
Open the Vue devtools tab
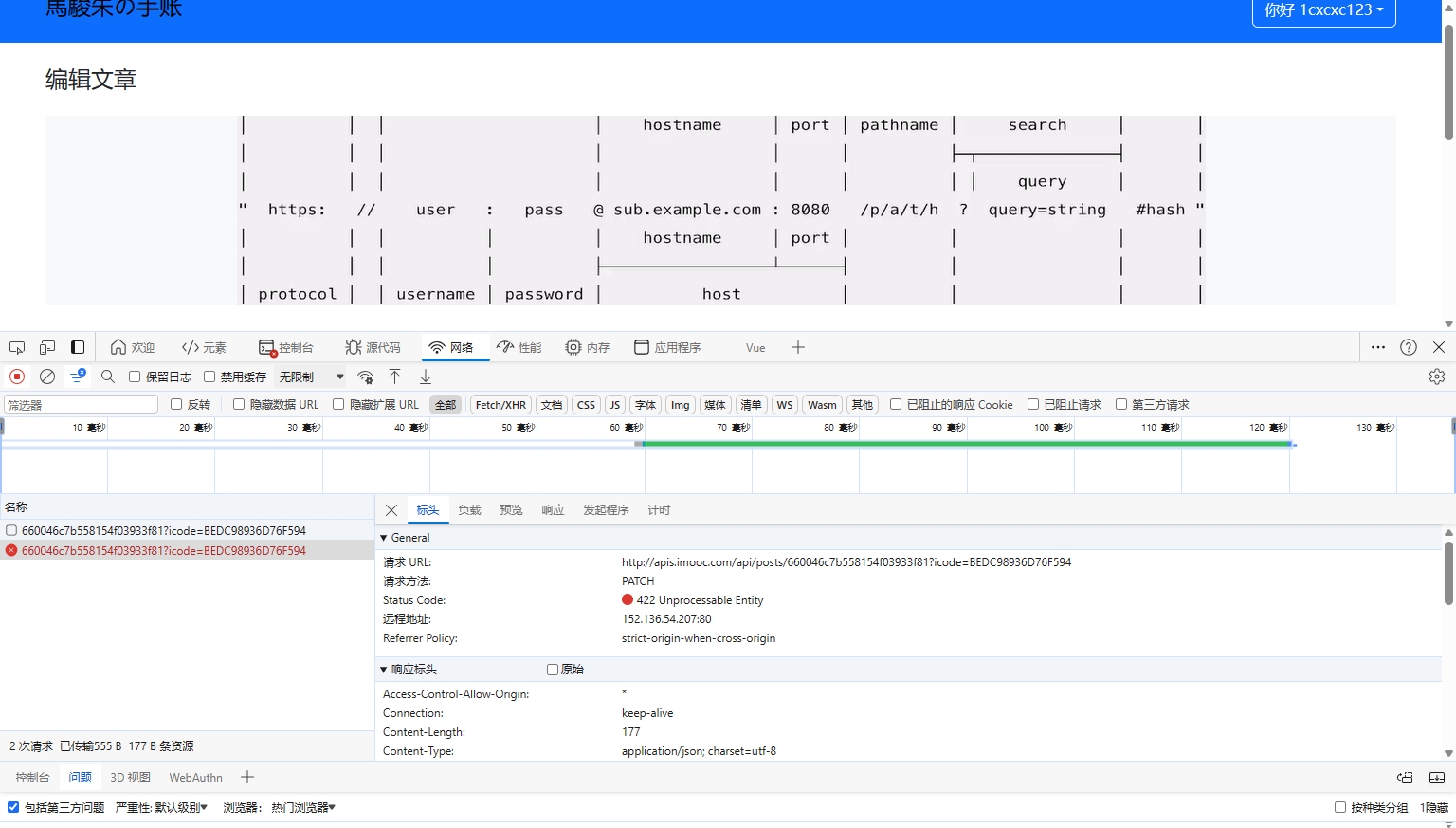click(755, 347)
